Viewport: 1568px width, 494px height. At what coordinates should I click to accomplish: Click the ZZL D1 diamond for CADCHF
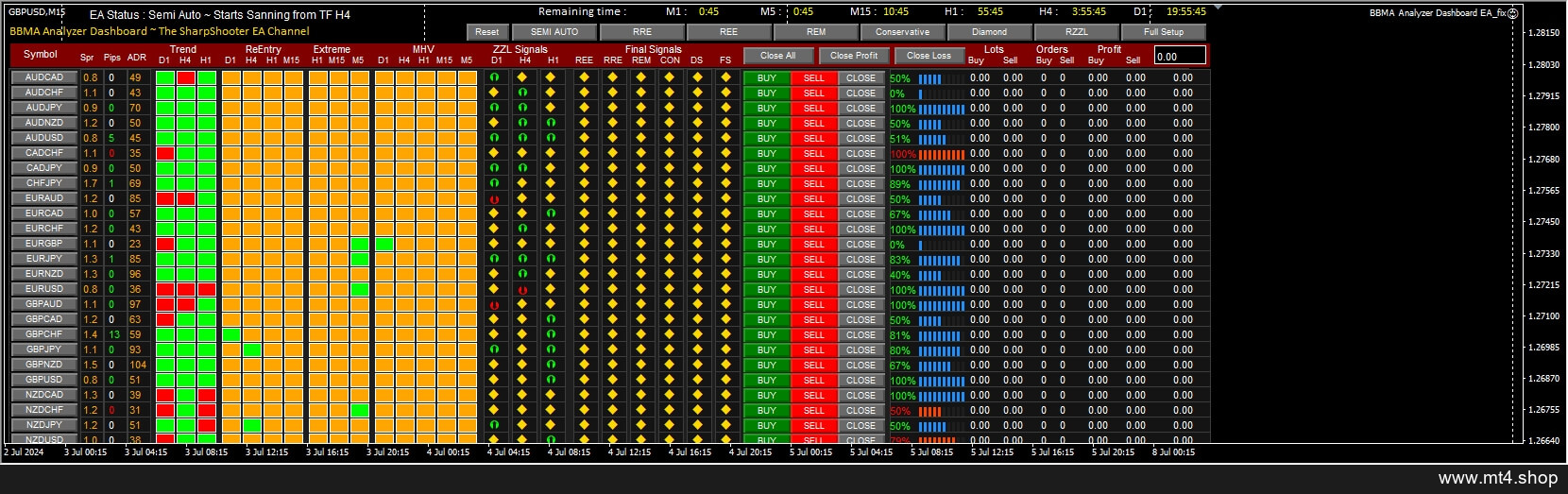(x=494, y=153)
